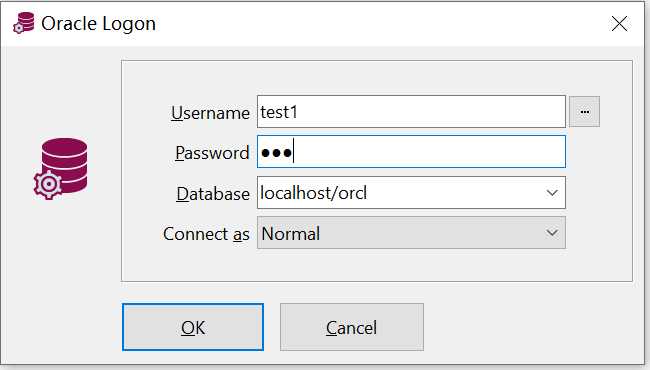Viewport: 650px width, 370px height.
Task: Click the empty gray area right of Cancel
Action: pos(531,327)
